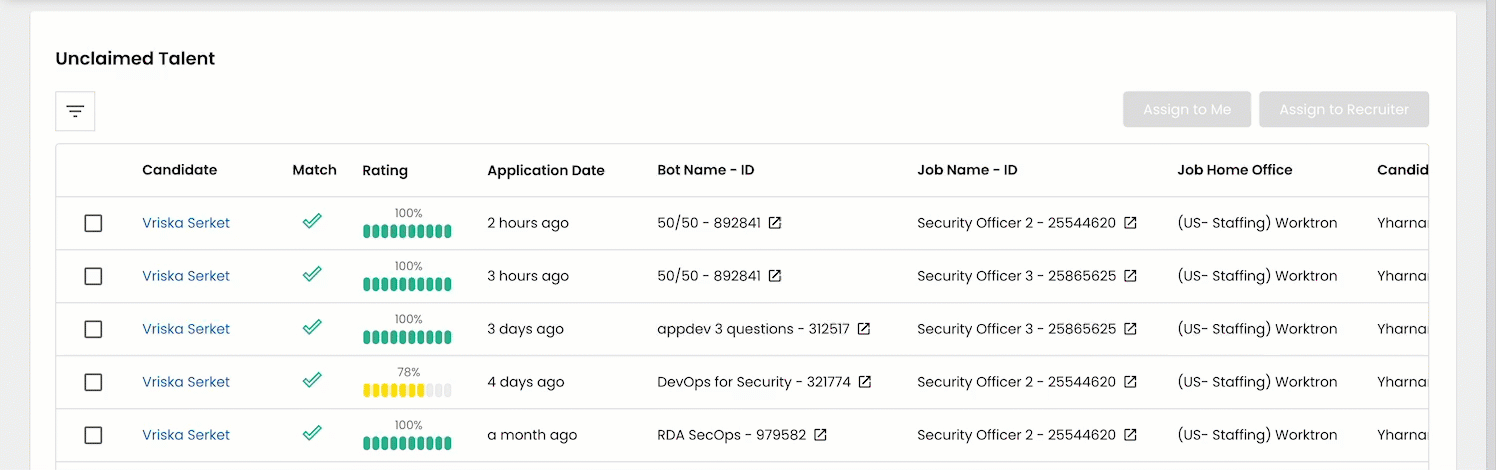Tick checkbox for the 3 hours ago application
1496x470 pixels.
[93, 276]
